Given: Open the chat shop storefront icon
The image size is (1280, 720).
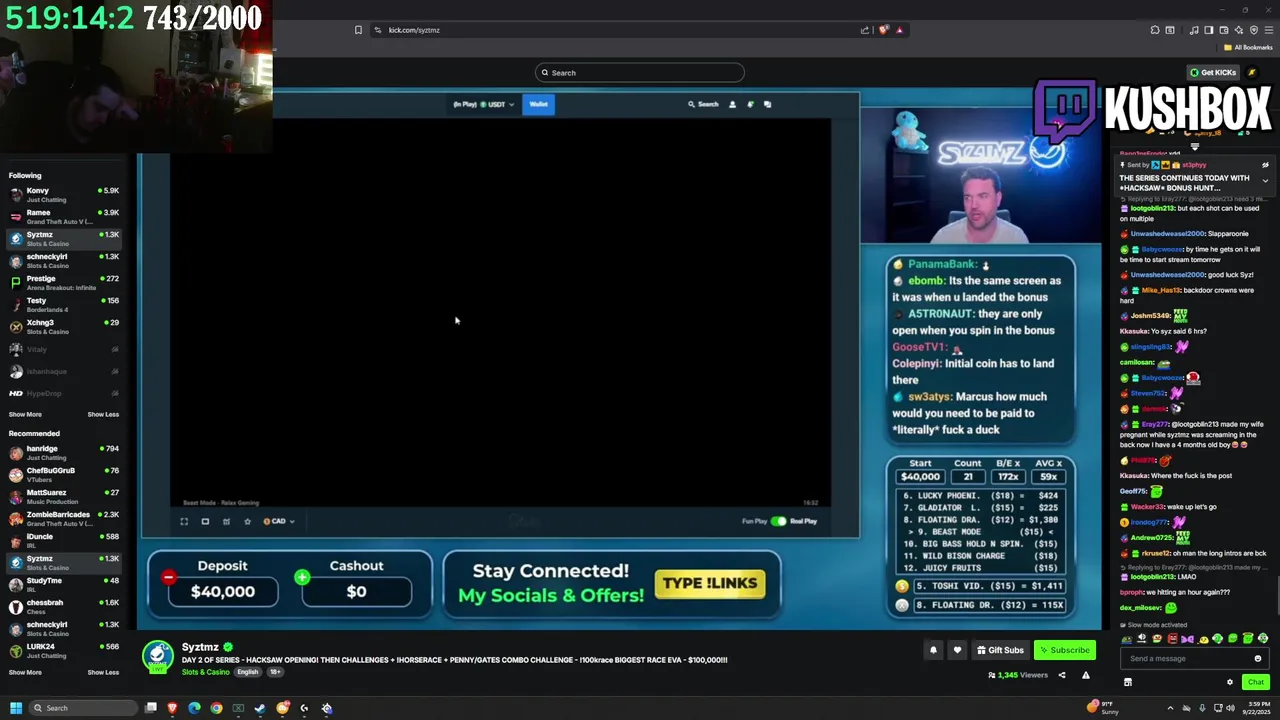Looking at the screenshot, I should 1127,682.
